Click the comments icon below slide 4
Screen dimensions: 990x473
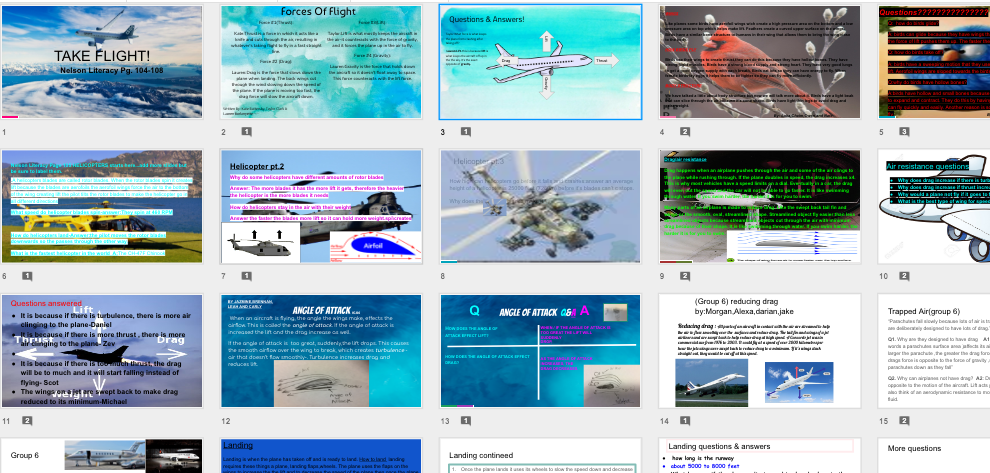click(685, 131)
